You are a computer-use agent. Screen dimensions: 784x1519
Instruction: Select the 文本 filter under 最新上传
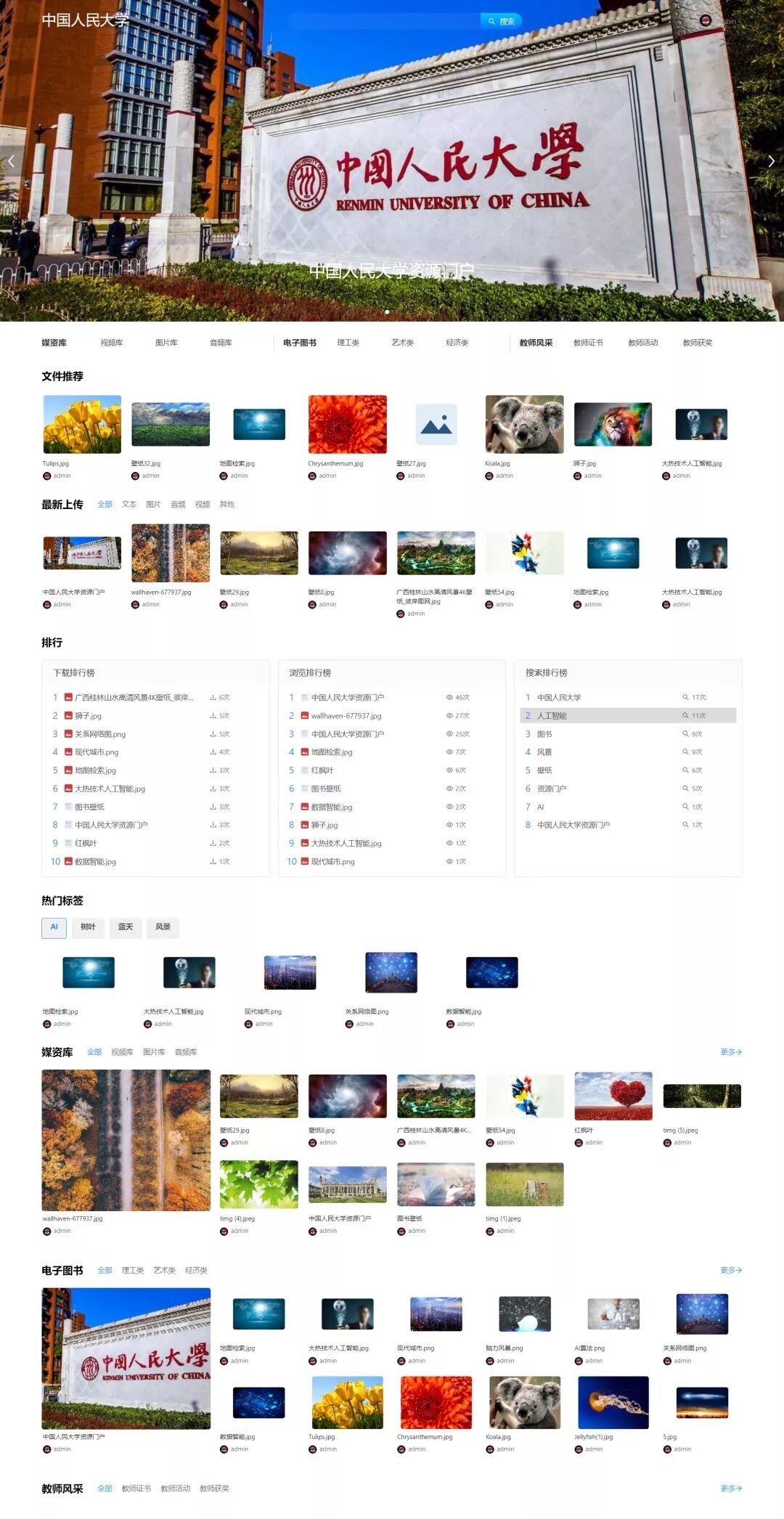[x=129, y=504]
